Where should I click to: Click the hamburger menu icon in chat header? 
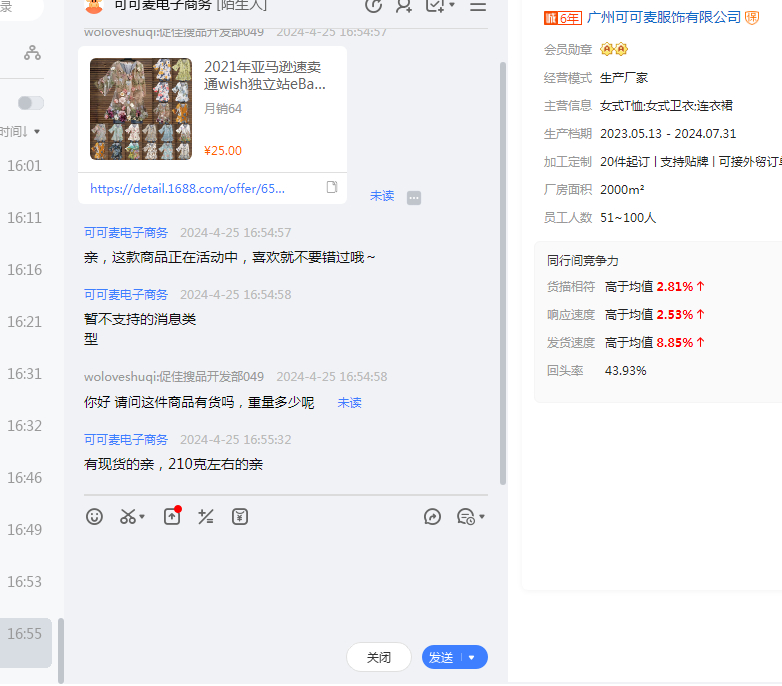tap(478, 5)
